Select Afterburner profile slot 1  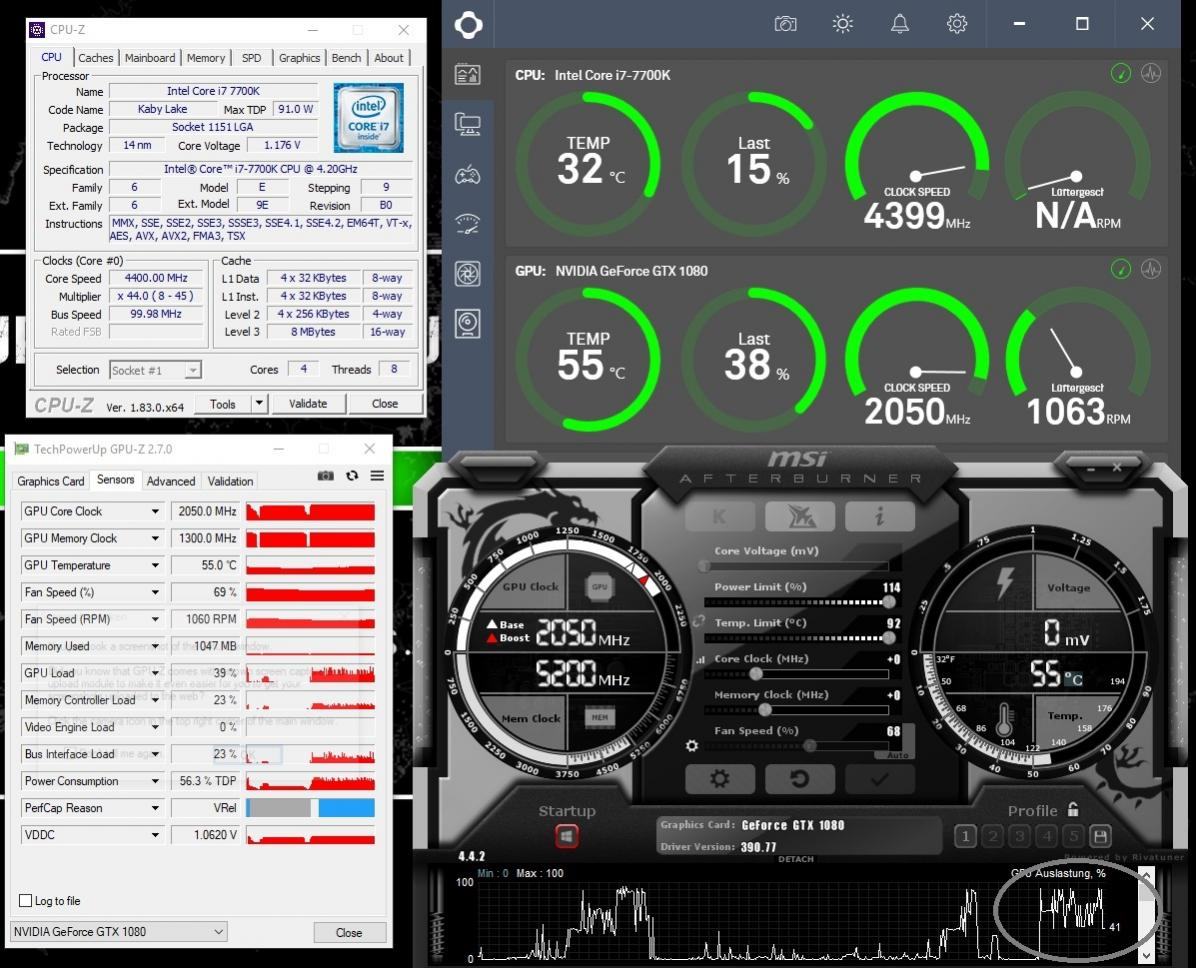[965, 837]
